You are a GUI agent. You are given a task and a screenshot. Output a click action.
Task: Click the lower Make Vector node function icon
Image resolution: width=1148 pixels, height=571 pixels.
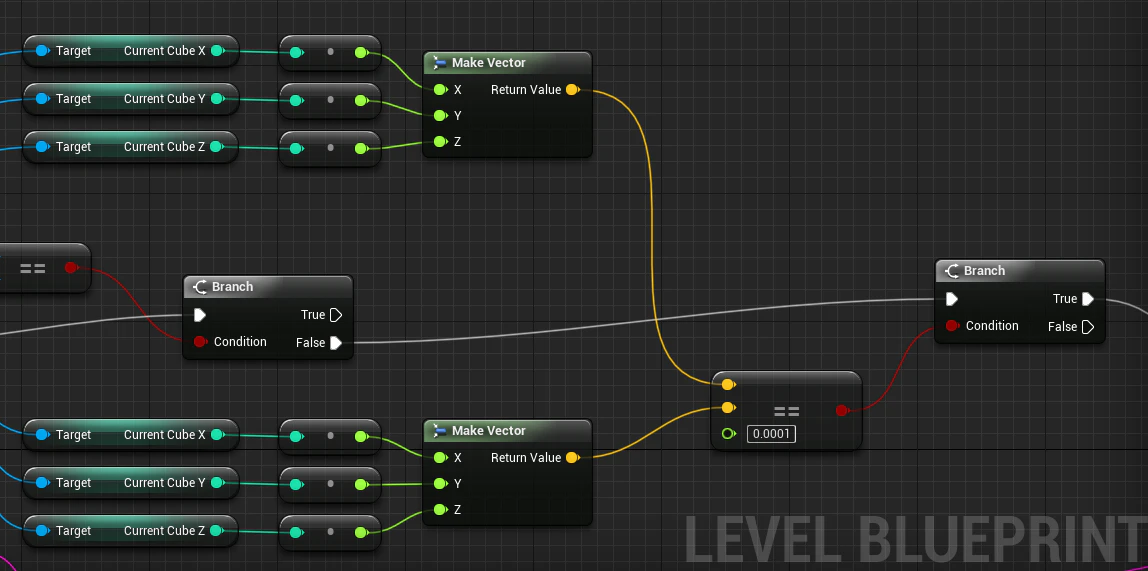point(440,430)
